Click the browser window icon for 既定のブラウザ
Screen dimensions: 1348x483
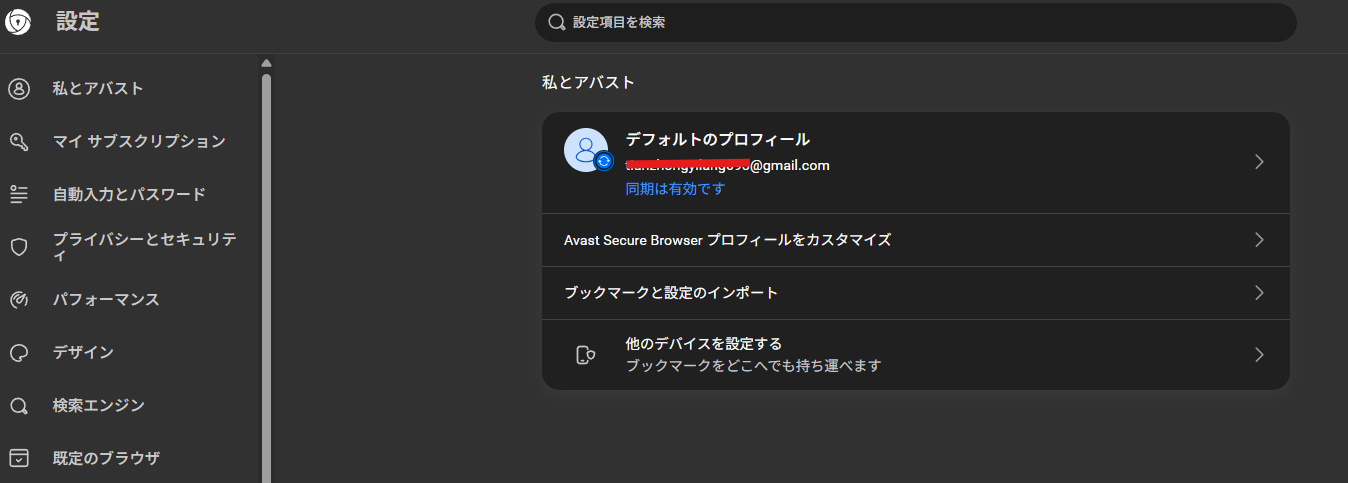tap(19, 458)
